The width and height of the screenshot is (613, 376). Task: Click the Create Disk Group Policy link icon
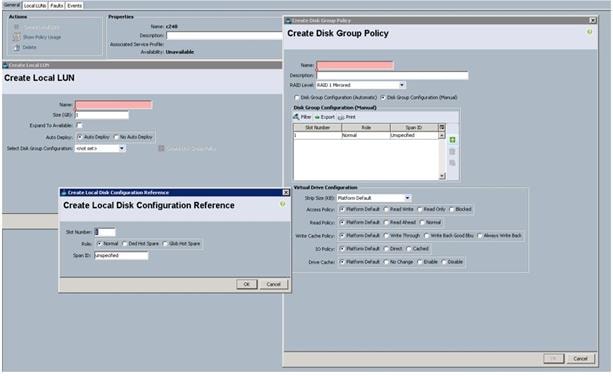[161, 149]
